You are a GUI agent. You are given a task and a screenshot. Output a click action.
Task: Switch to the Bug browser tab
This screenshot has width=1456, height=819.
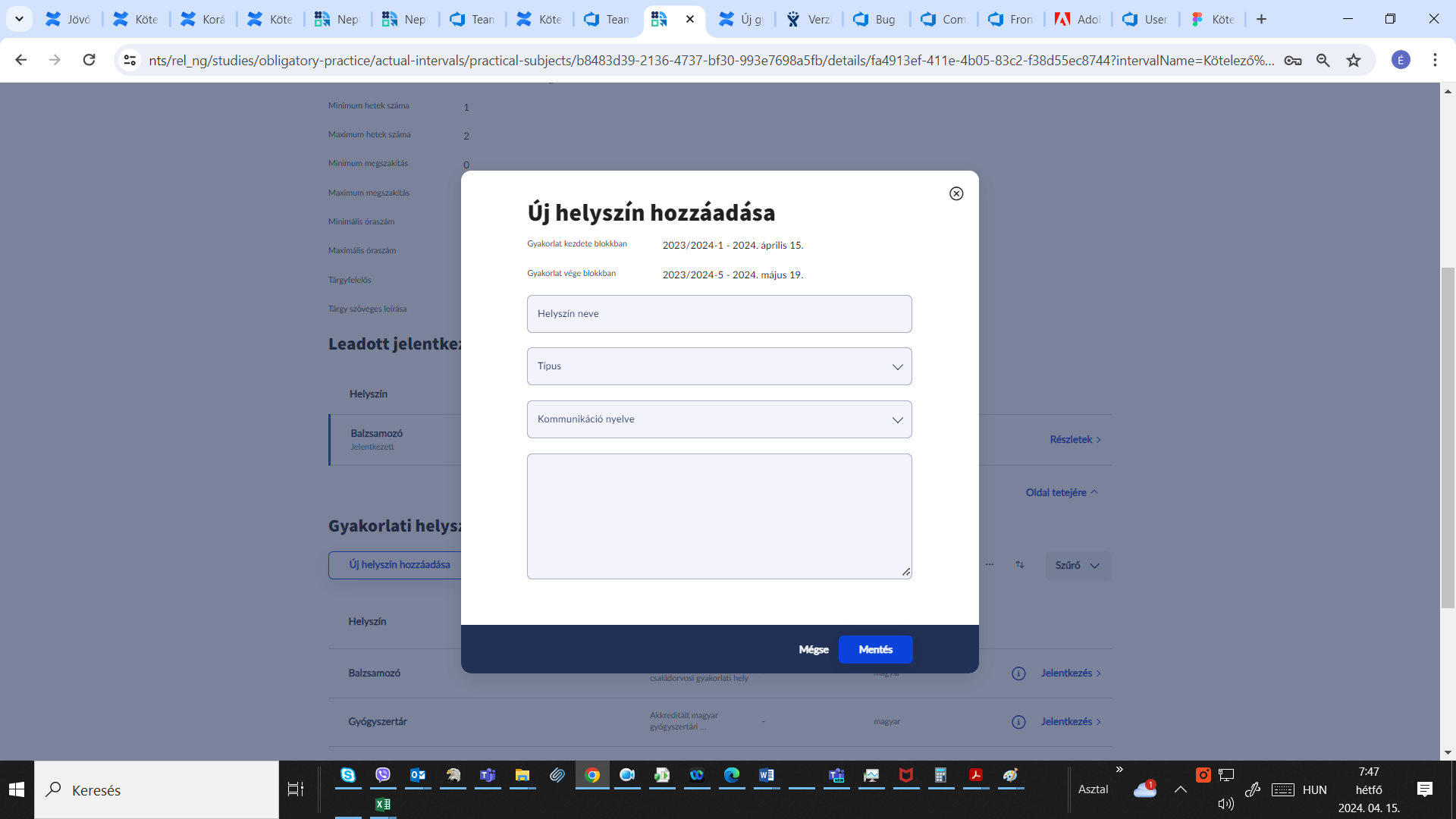pos(876,19)
